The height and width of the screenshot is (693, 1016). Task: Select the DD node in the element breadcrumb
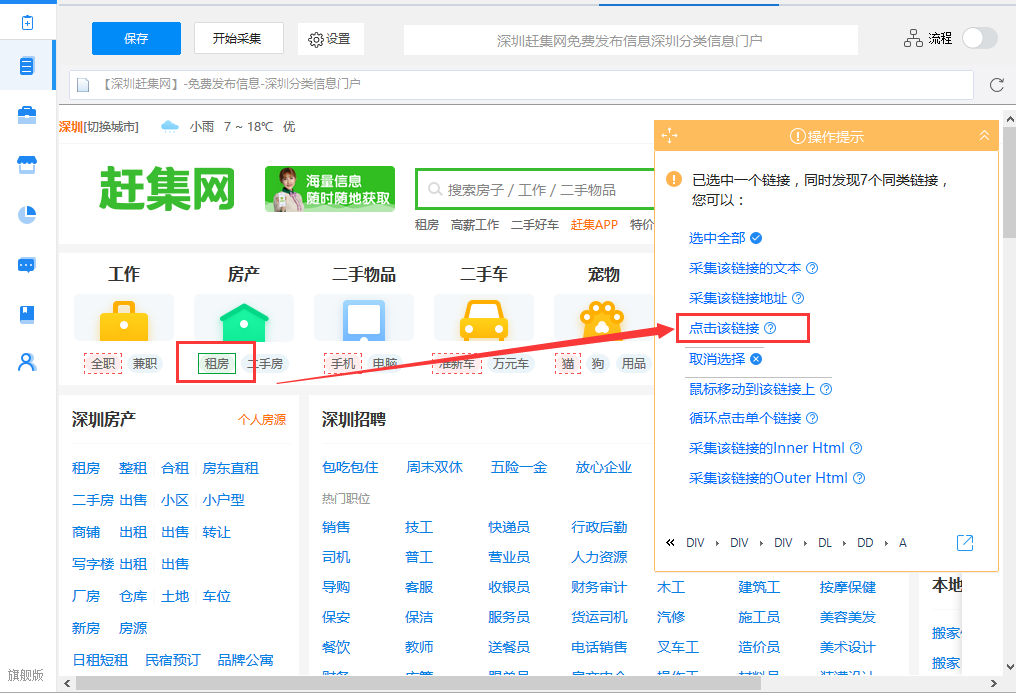[865, 543]
